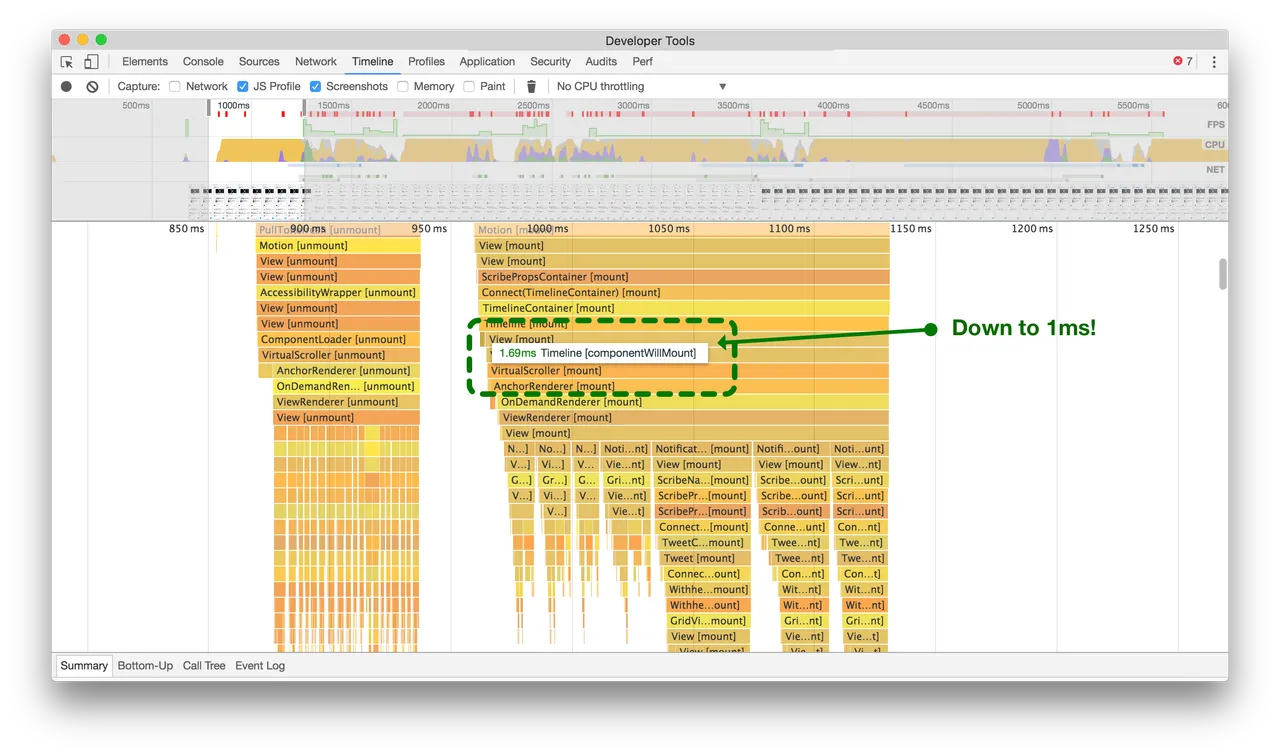Clear the recording with the block icon
Screen dimensions: 1280x755
tap(92, 86)
